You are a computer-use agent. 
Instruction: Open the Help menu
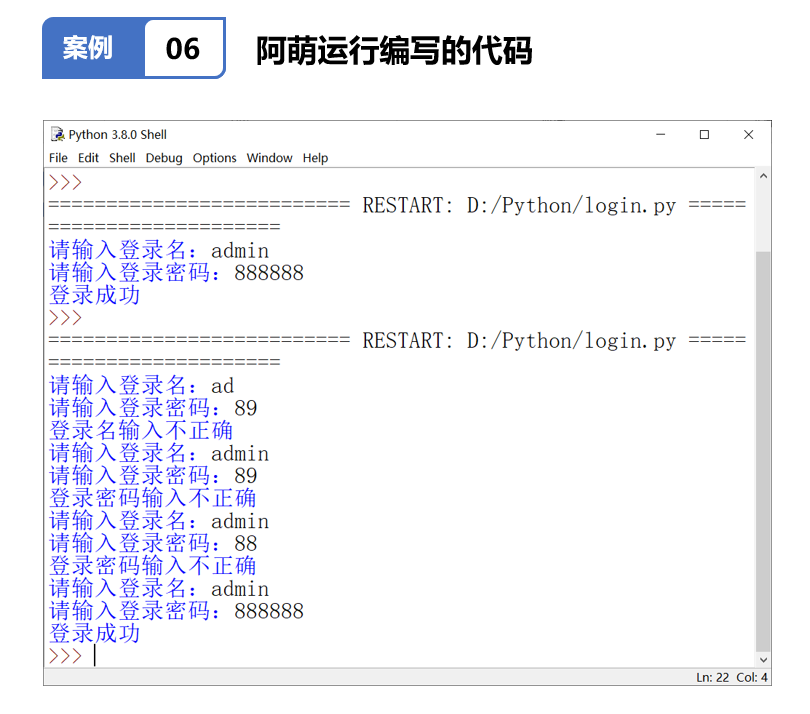tap(315, 158)
